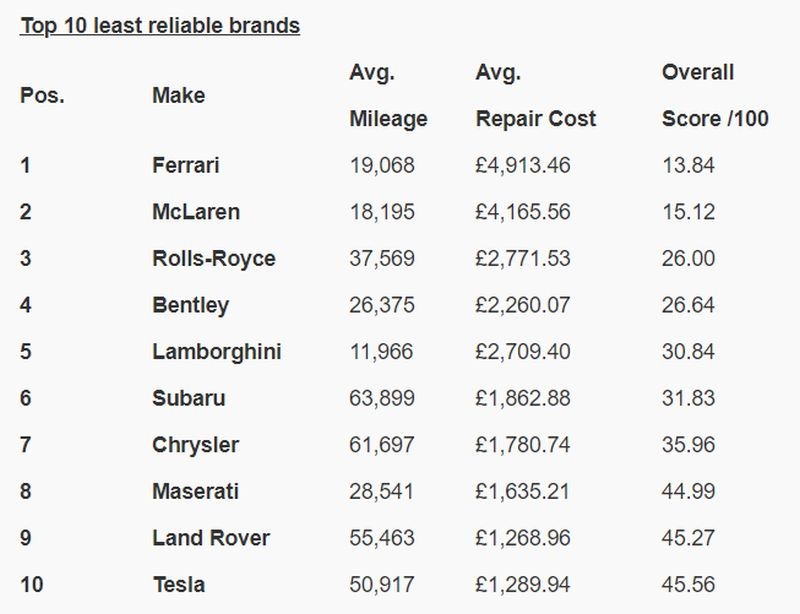Select the Chrysler make cell

(196, 445)
